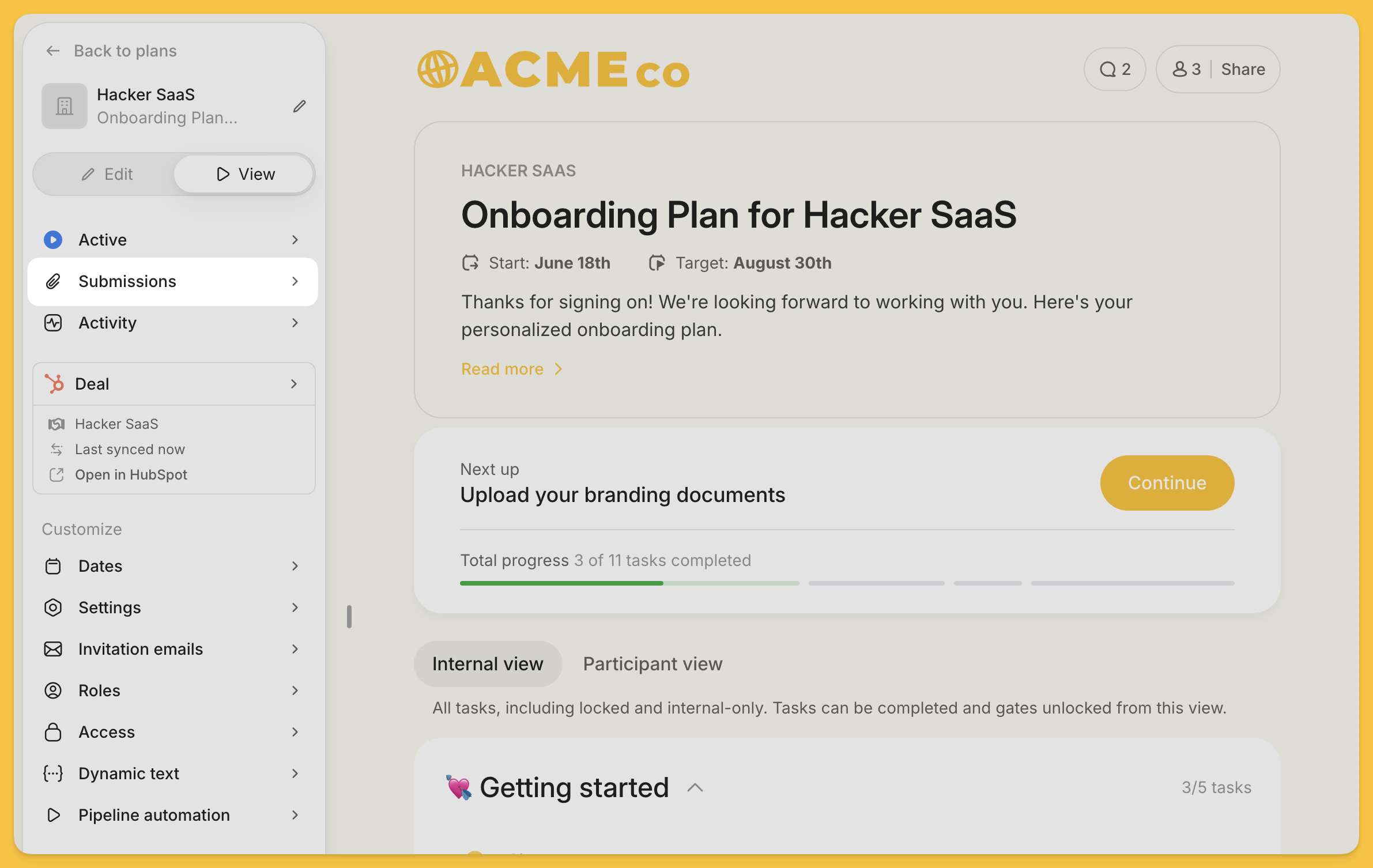1373x868 pixels.
Task: Click the Open in HubSpot external-link icon
Action: [56, 475]
